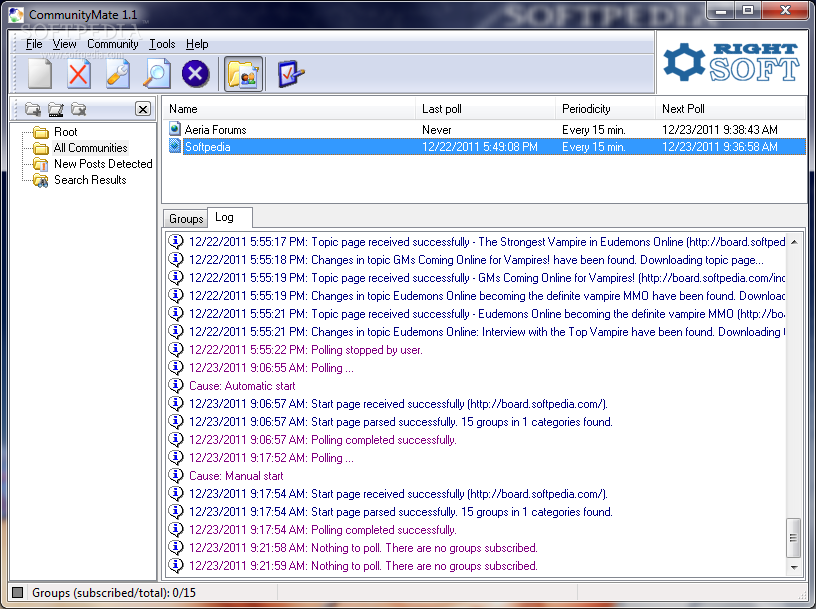The height and width of the screenshot is (609, 816).
Task: Click the checkmark options toolbar icon
Action: (x=290, y=74)
